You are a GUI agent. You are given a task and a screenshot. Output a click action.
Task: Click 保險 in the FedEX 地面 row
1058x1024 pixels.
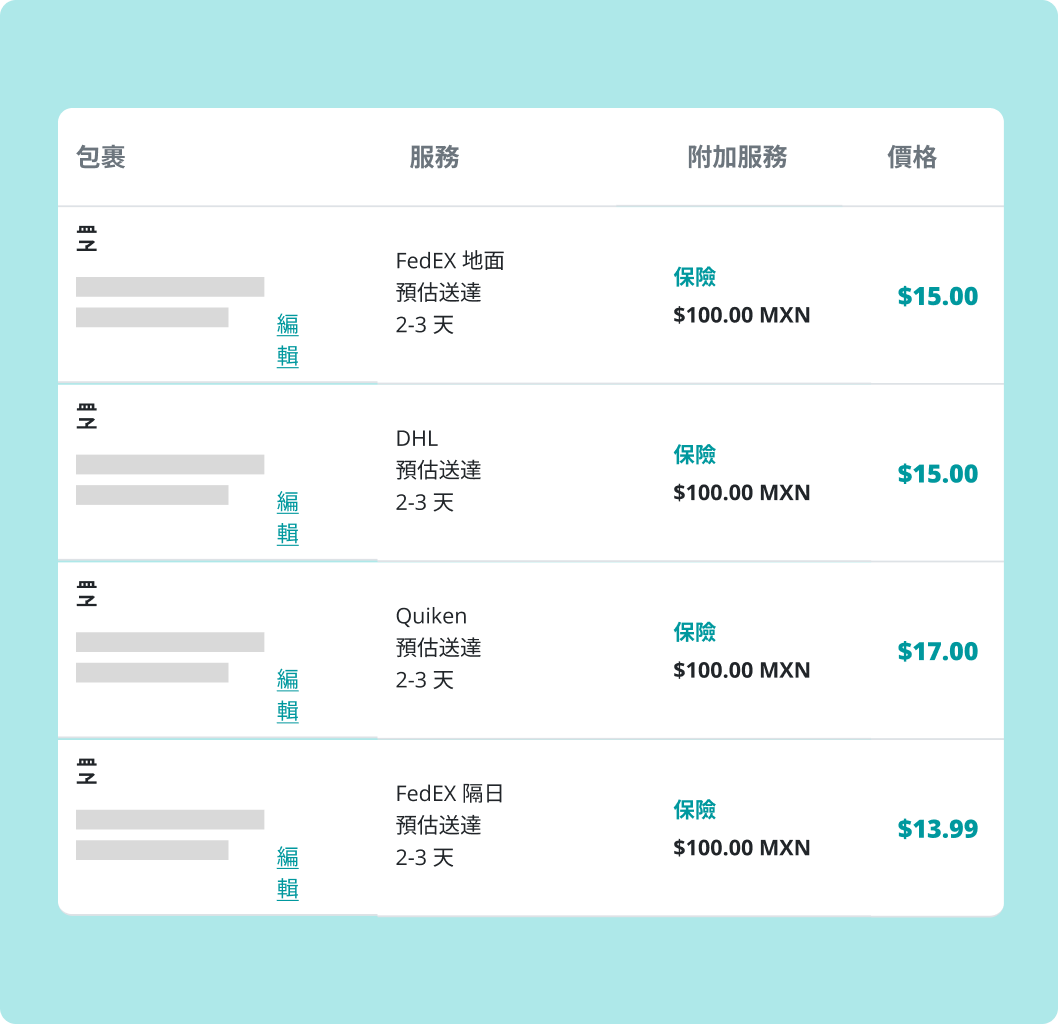pos(695,277)
